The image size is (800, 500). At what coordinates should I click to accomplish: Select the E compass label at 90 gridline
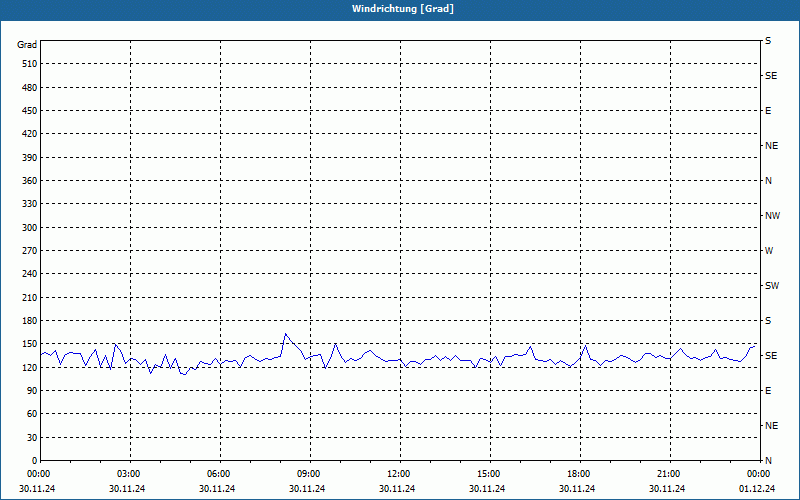pyautogui.click(x=768, y=390)
